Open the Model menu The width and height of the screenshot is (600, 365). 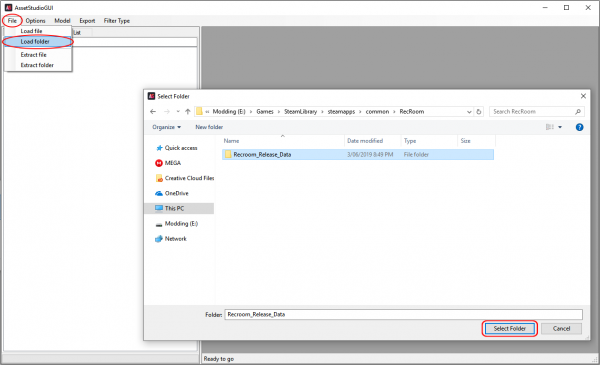coord(62,21)
